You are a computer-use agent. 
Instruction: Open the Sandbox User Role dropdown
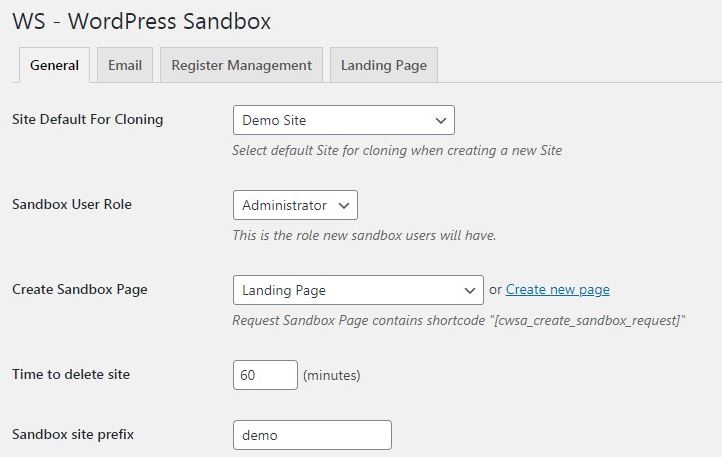pyautogui.click(x=295, y=205)
